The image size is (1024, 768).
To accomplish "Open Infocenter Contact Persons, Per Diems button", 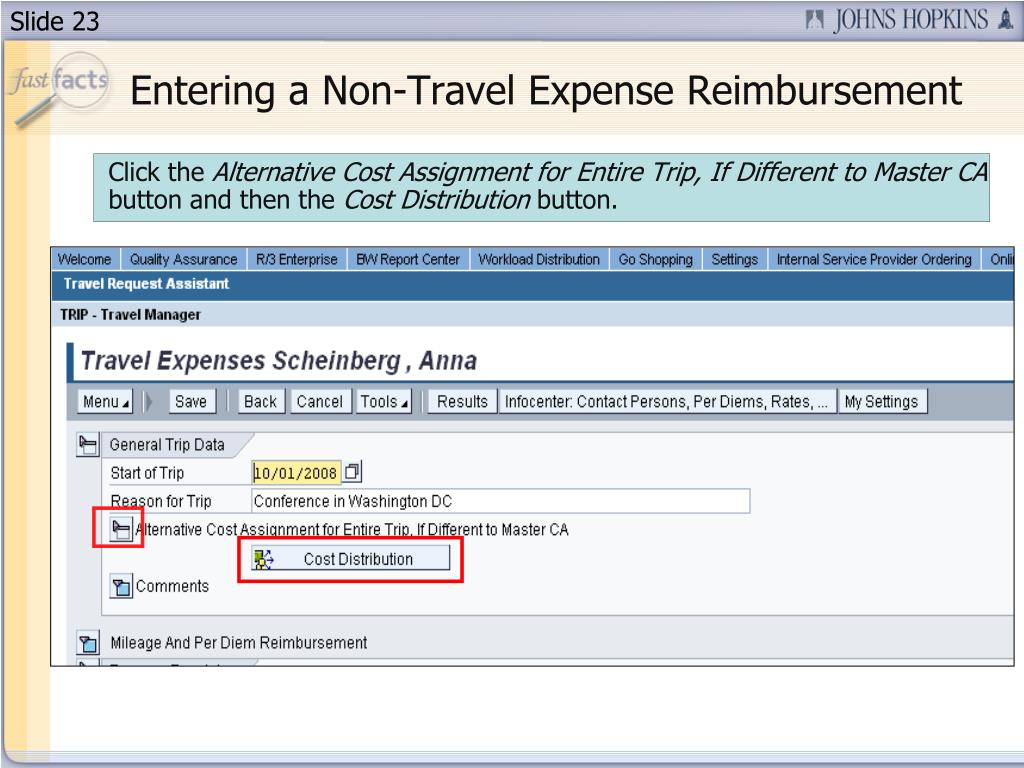I will 667,402.
